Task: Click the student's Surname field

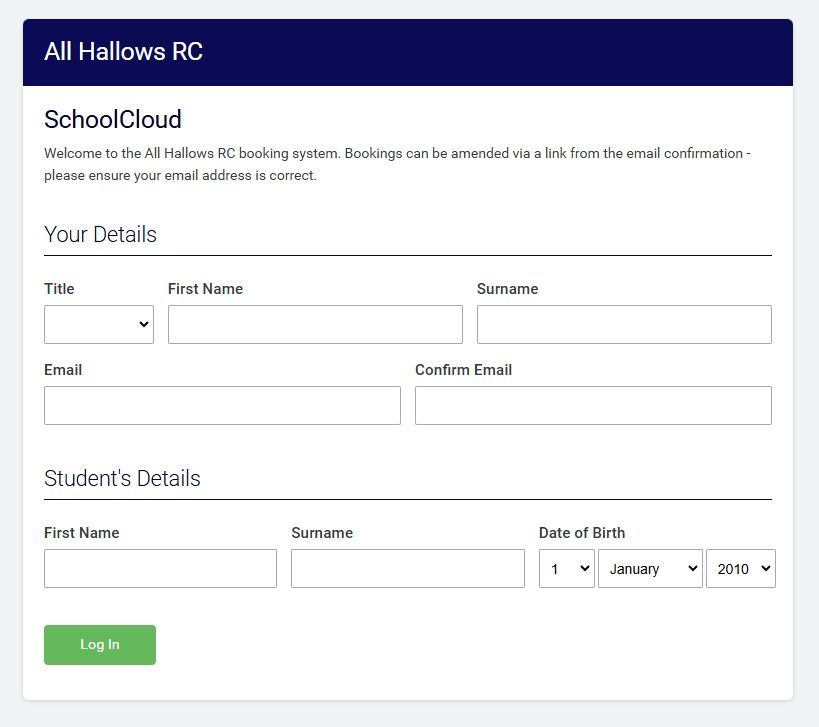Action: (x=408, y=568)
